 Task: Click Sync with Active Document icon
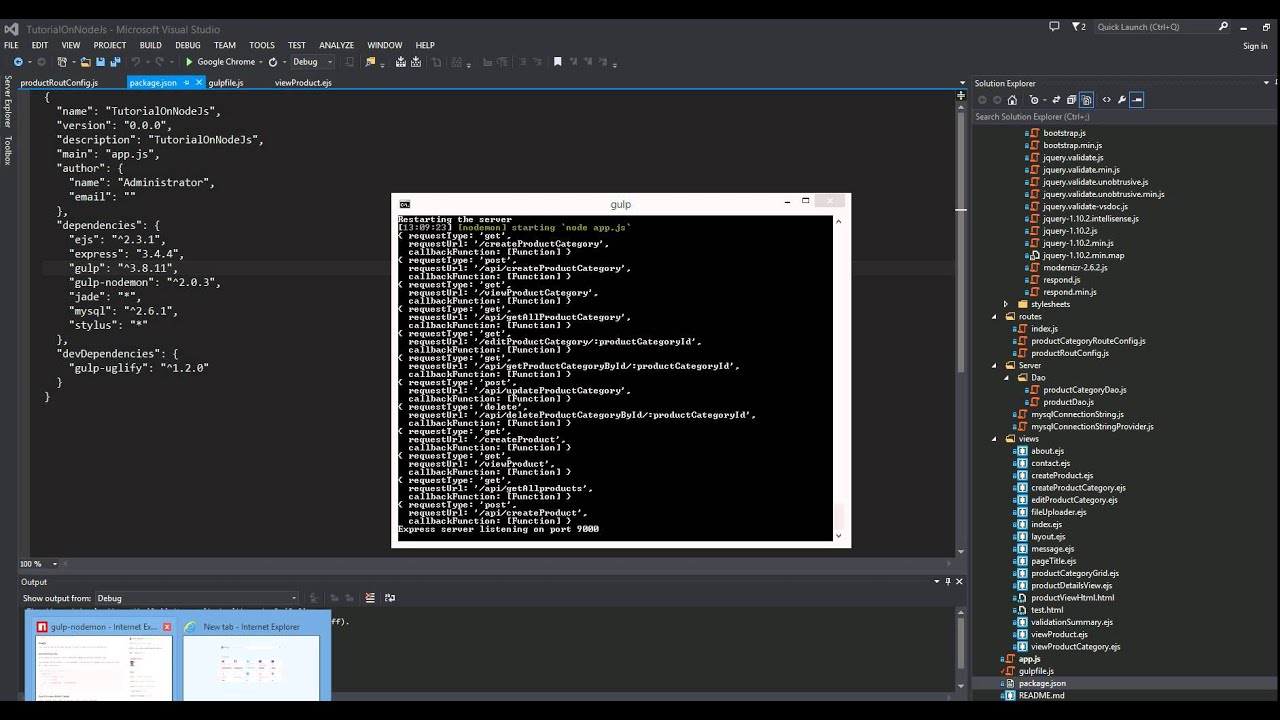1056,100
